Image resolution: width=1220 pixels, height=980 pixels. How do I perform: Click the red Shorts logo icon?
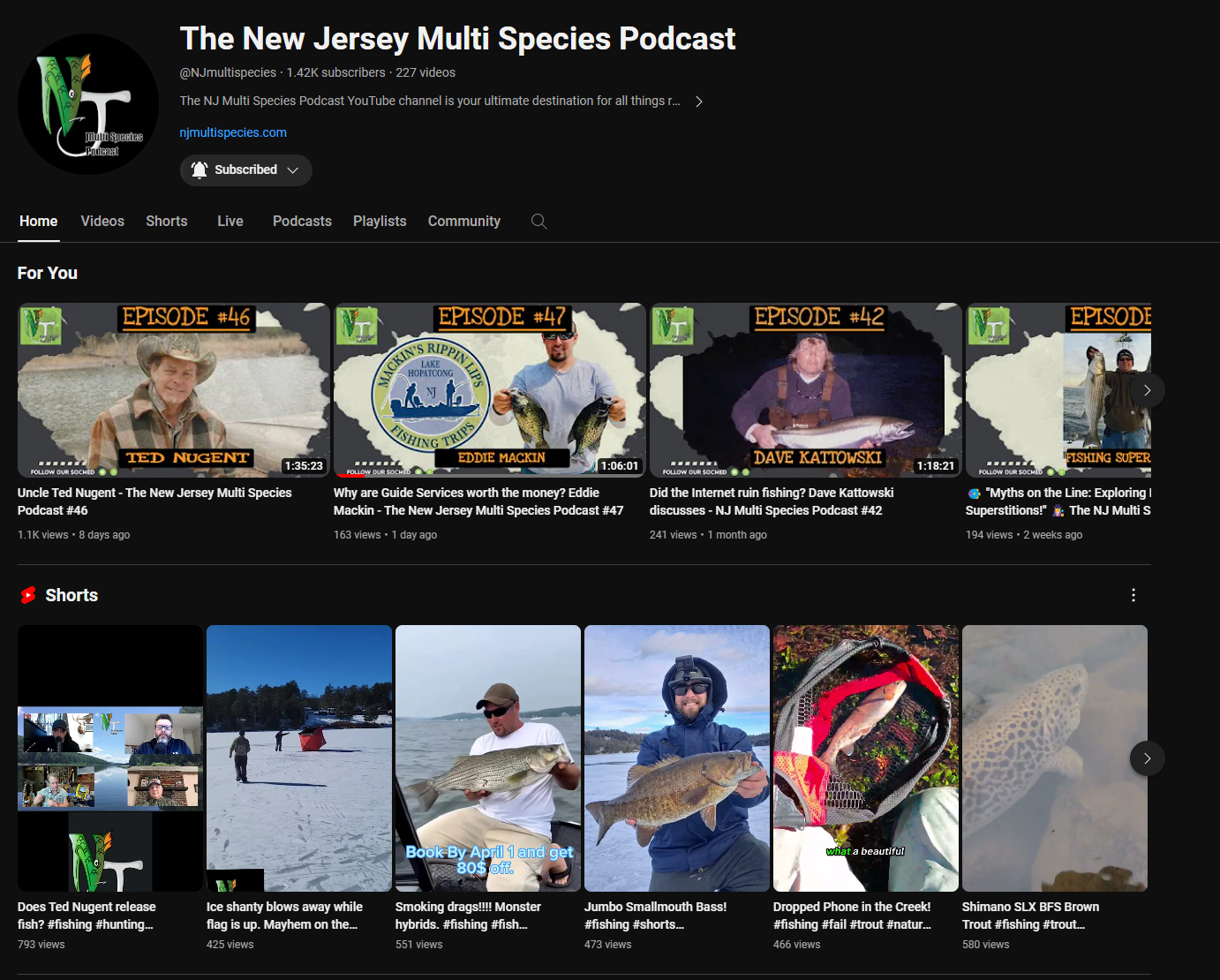pyautogui.click(x=28, y=596)
